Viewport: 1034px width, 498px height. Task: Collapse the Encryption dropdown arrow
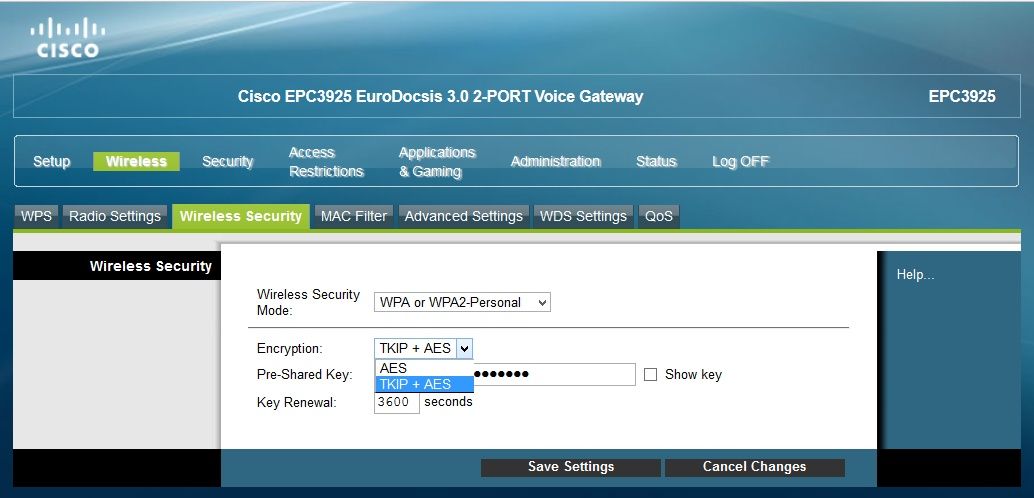[x=464, y=348]
